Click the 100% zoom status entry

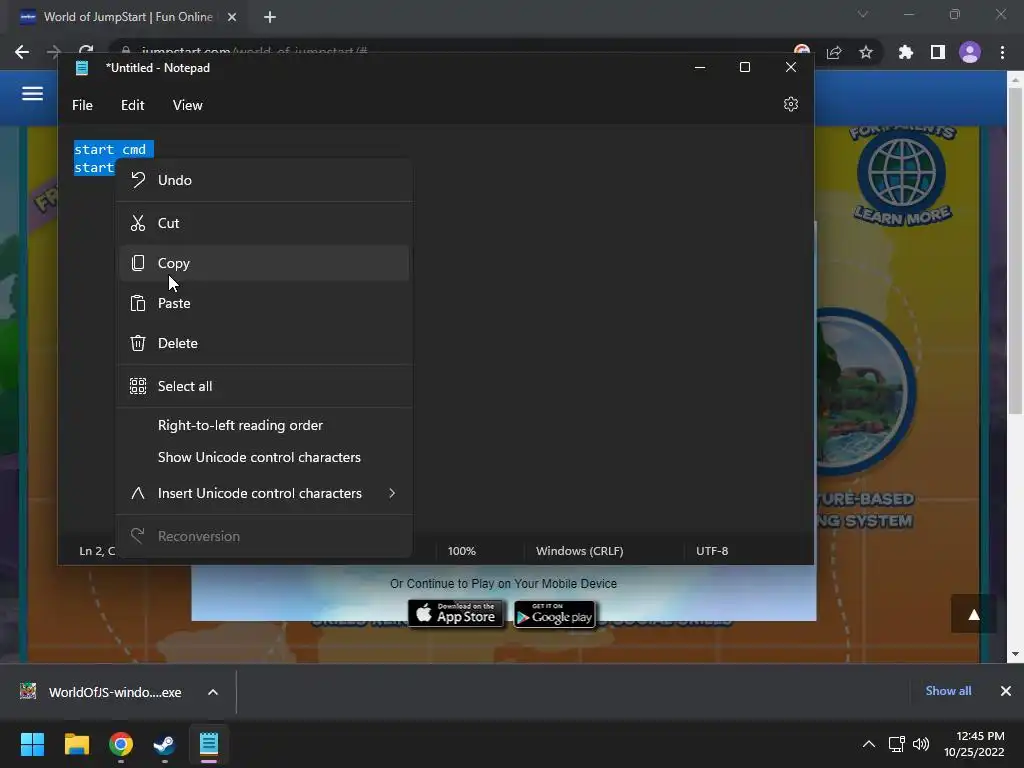(462, 551)
